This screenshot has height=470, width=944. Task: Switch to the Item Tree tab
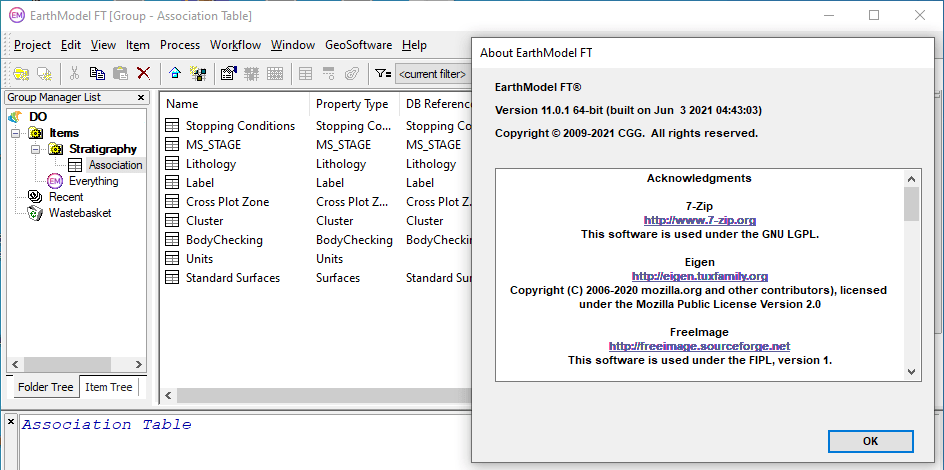click(x=109, y=387)
